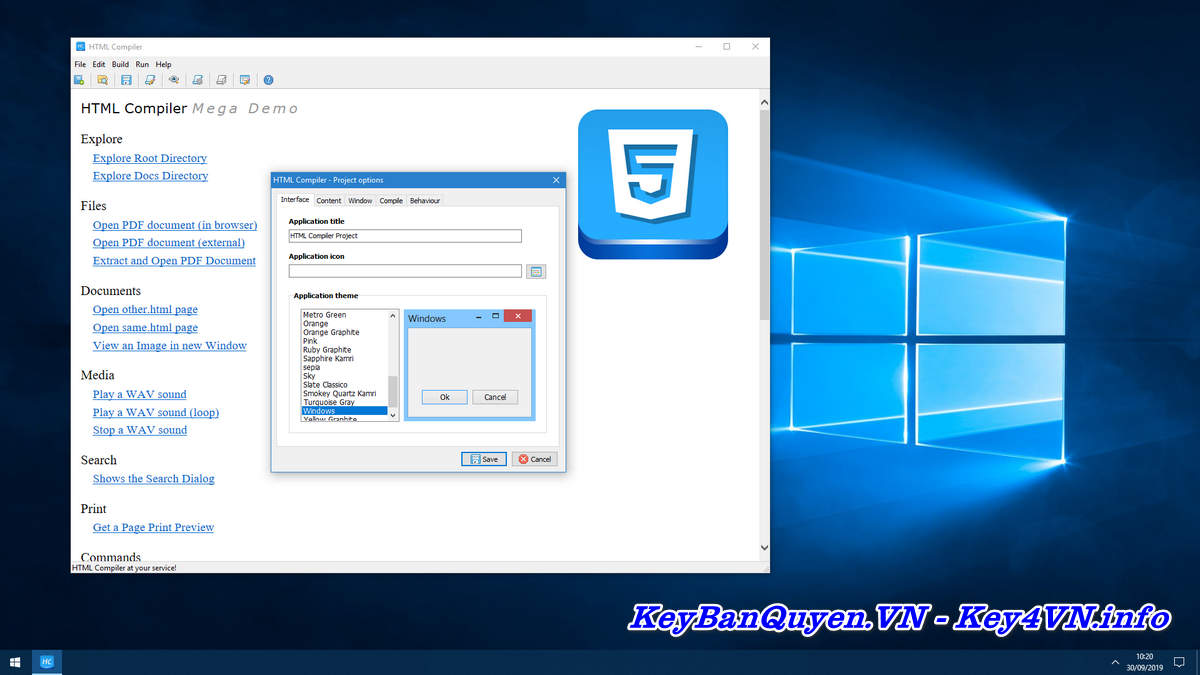Image resolution: width=1200 pixels, height=675 pixels.
Task: Click the Application title input field
Action: (405, 236)
